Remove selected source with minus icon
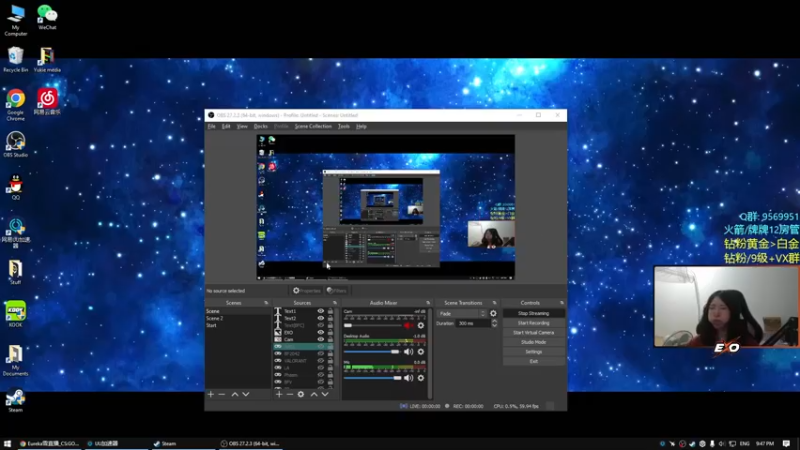 coord(289,394)
